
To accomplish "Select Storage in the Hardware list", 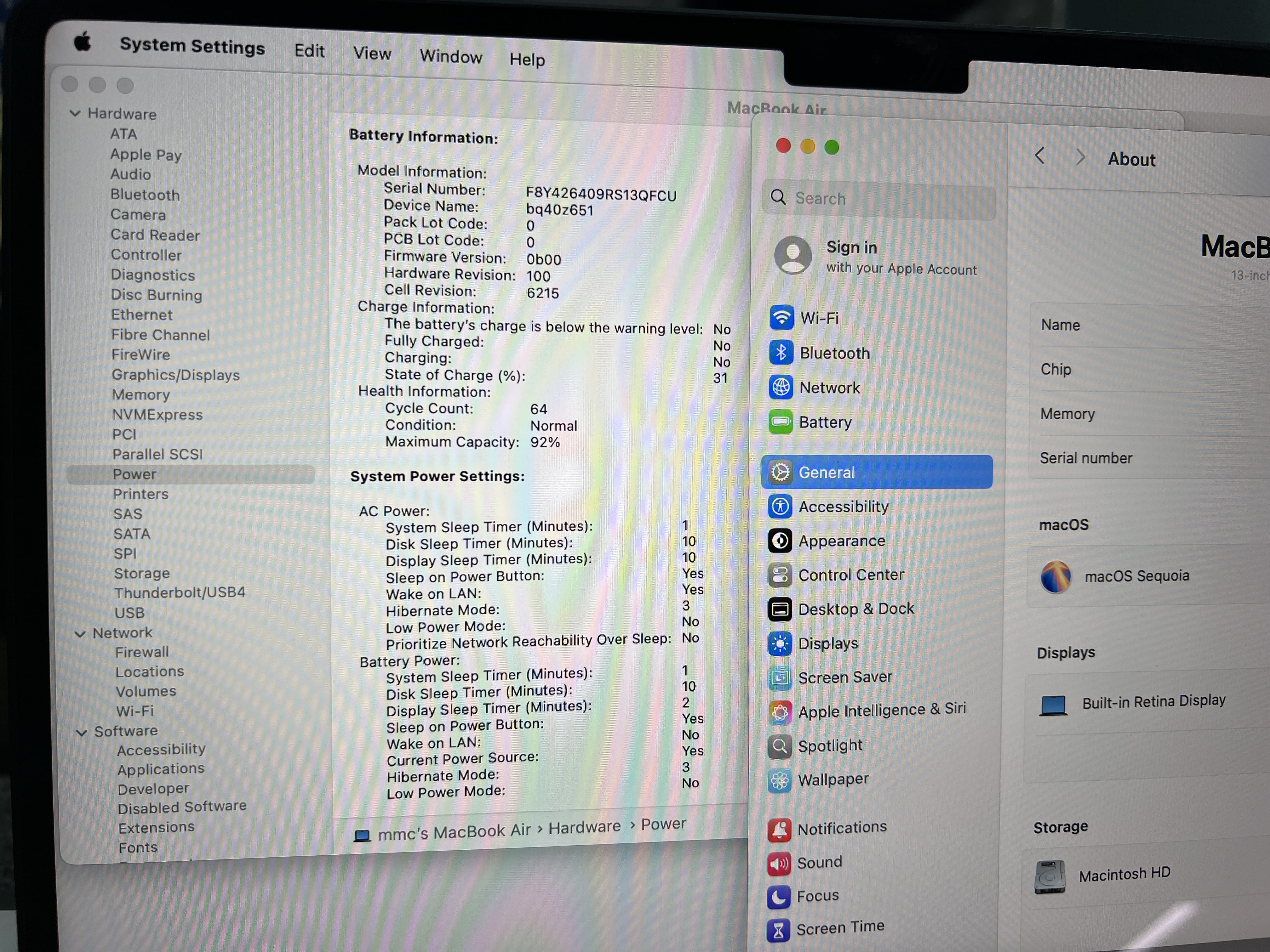I will coord(142,573).
